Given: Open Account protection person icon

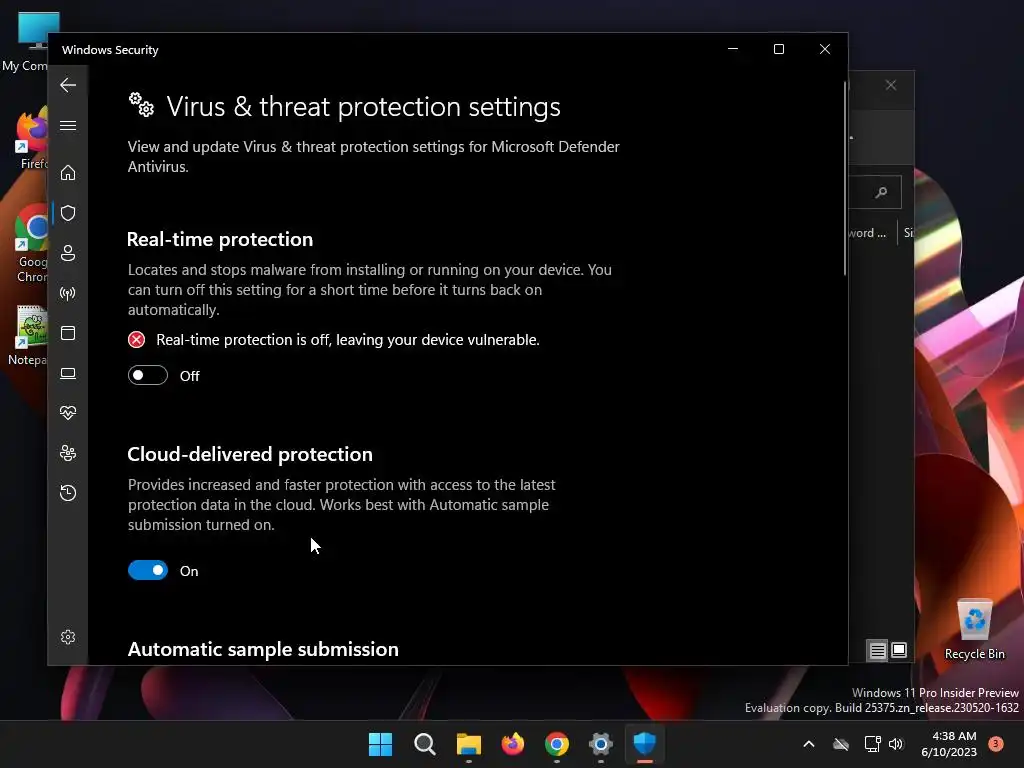Looking at the screenshot, I should [68, 253].
